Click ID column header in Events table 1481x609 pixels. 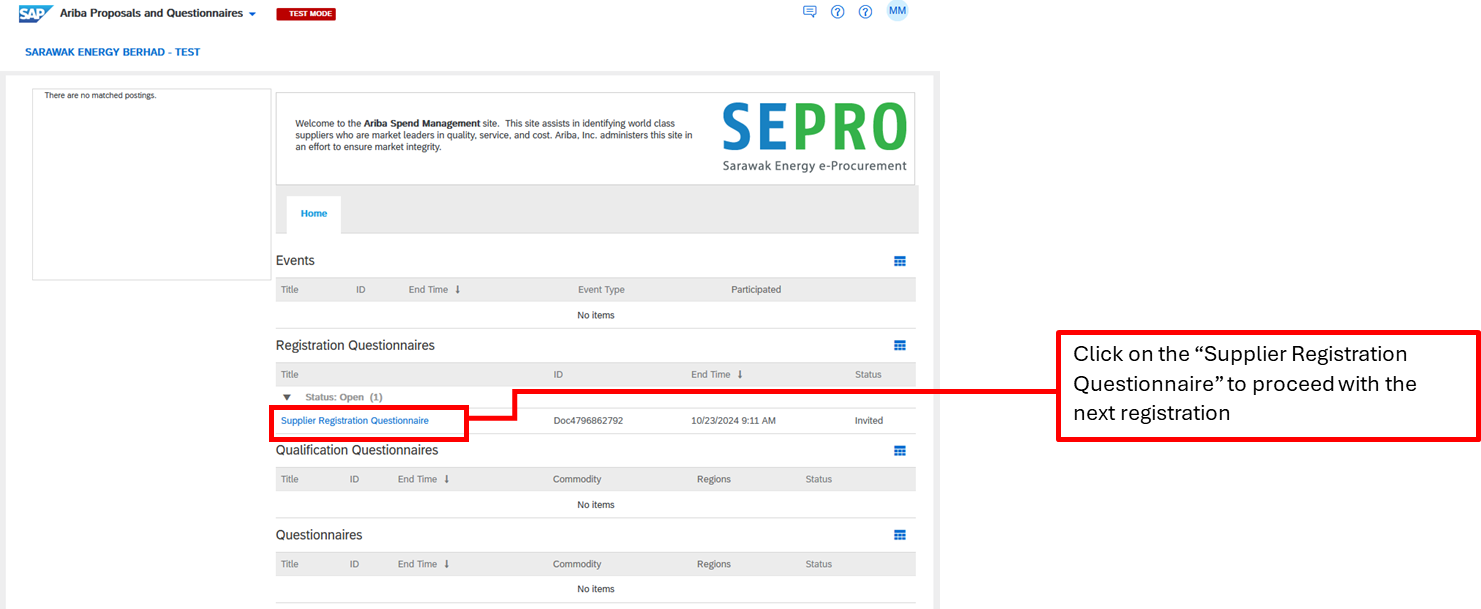(361, 290)
